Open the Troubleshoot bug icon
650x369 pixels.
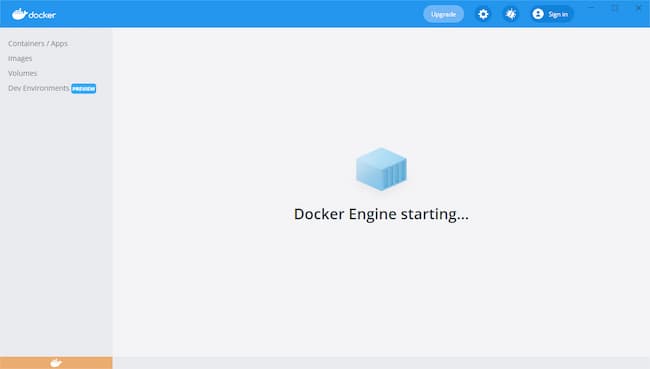coord(511,14)
